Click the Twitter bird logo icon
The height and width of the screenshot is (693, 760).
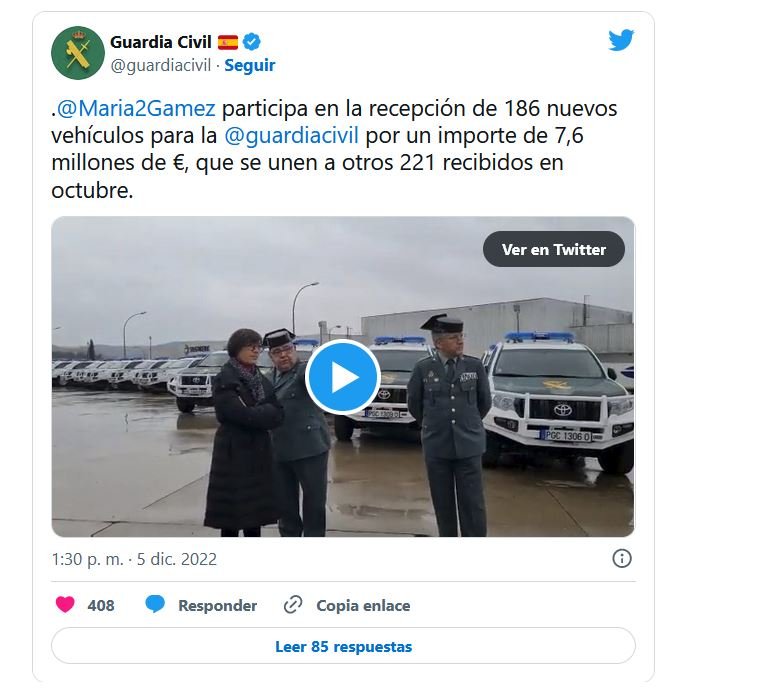(x=621, y=40)
